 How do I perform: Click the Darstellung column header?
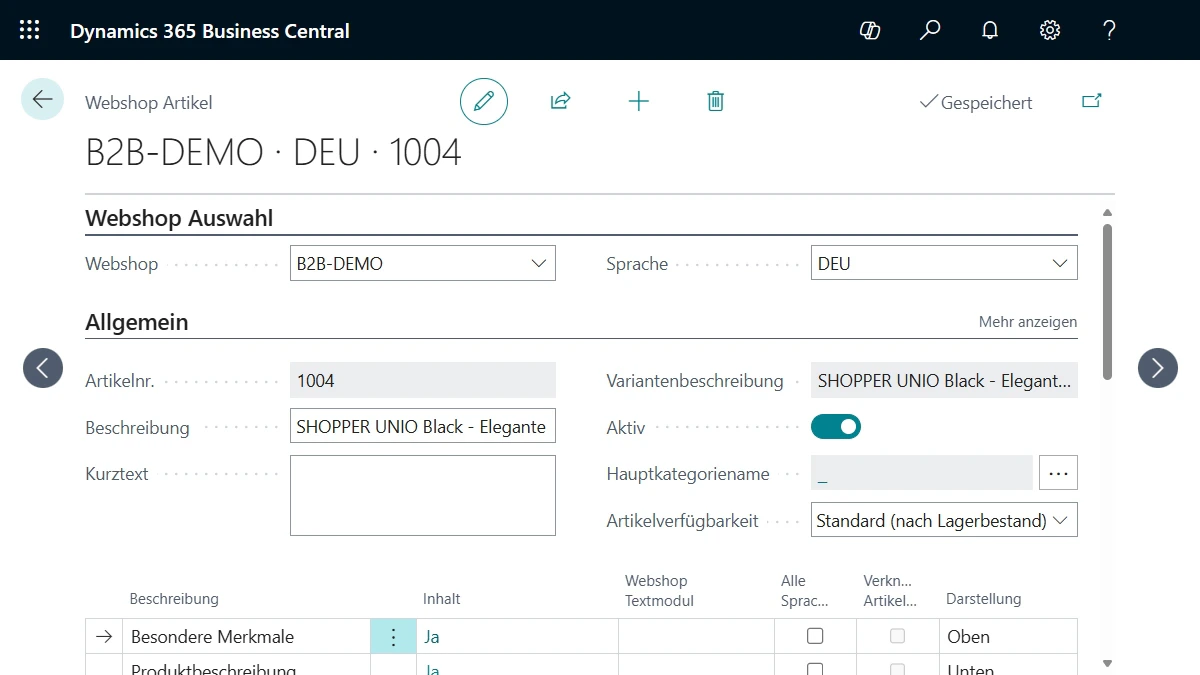pyautogui.click(x=984, y=599)
